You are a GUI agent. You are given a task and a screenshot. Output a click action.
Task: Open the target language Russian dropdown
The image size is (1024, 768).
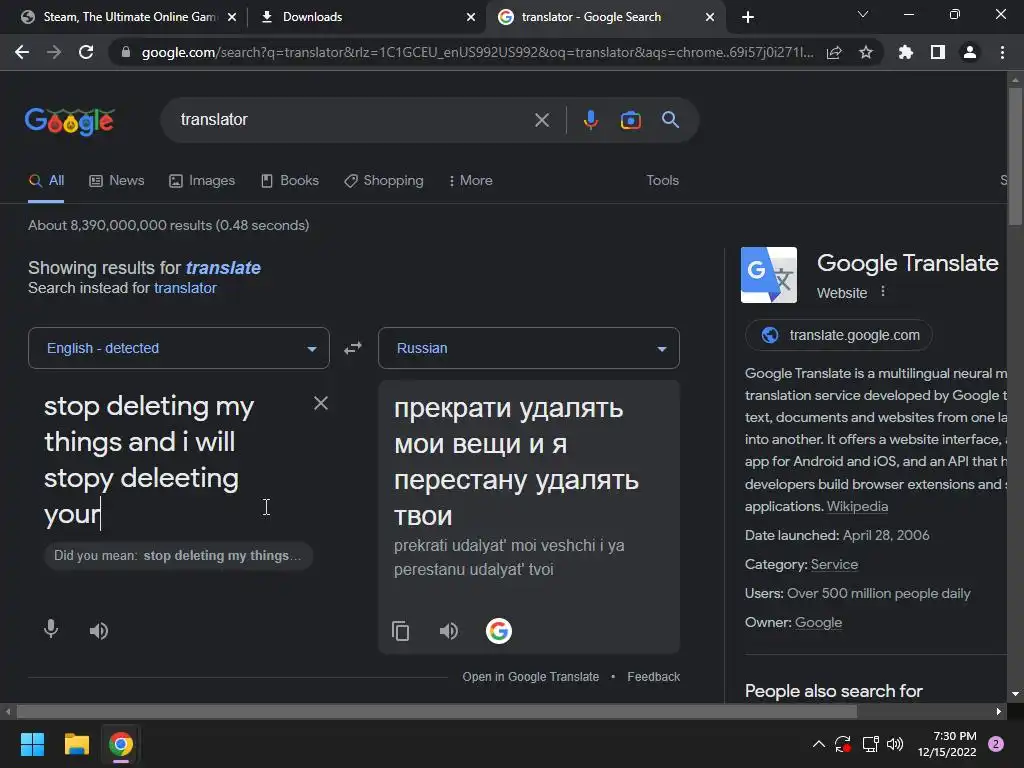click(529, 348)
